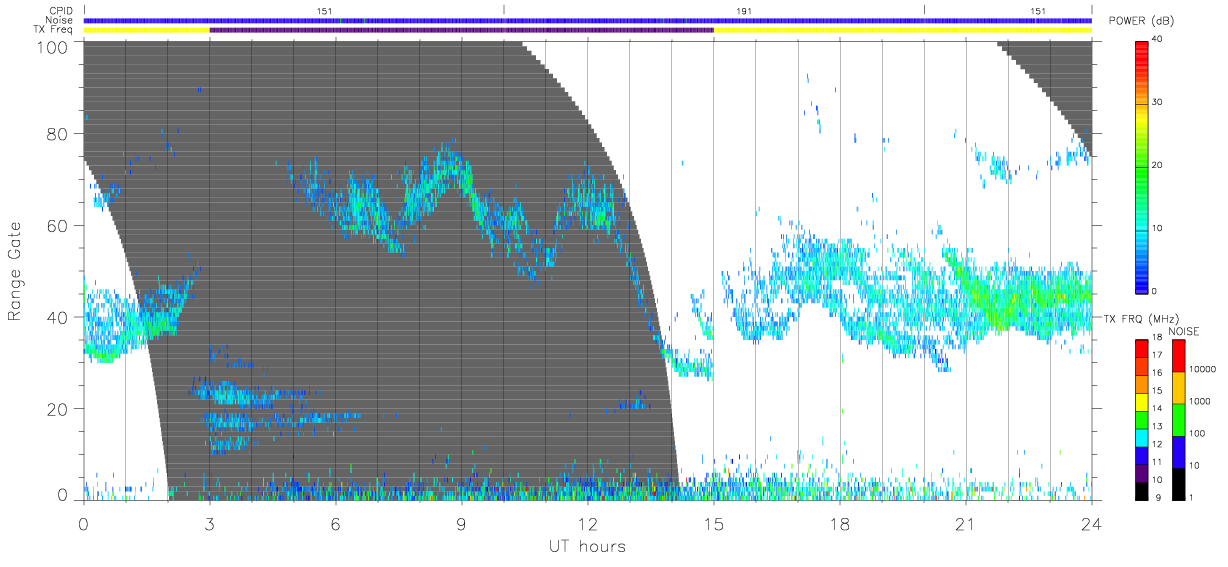This screenshot has height=567, width=1228.
Task: Select the "CPID" row label
Action: point(63,11)
